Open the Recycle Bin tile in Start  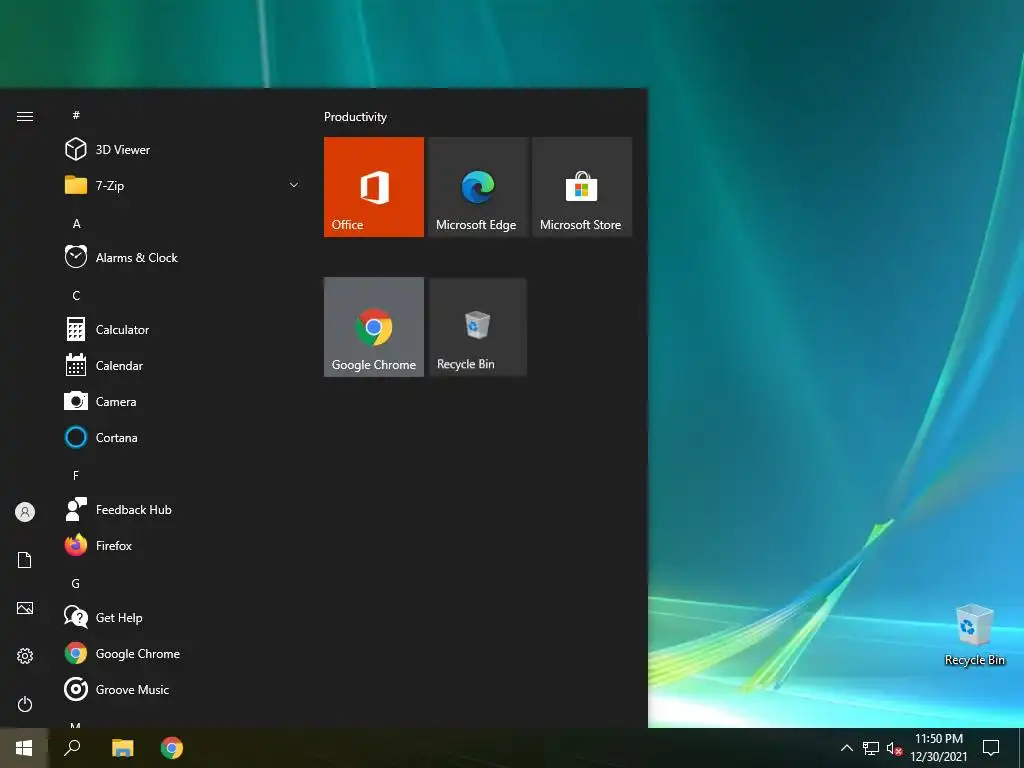point(478,327)
